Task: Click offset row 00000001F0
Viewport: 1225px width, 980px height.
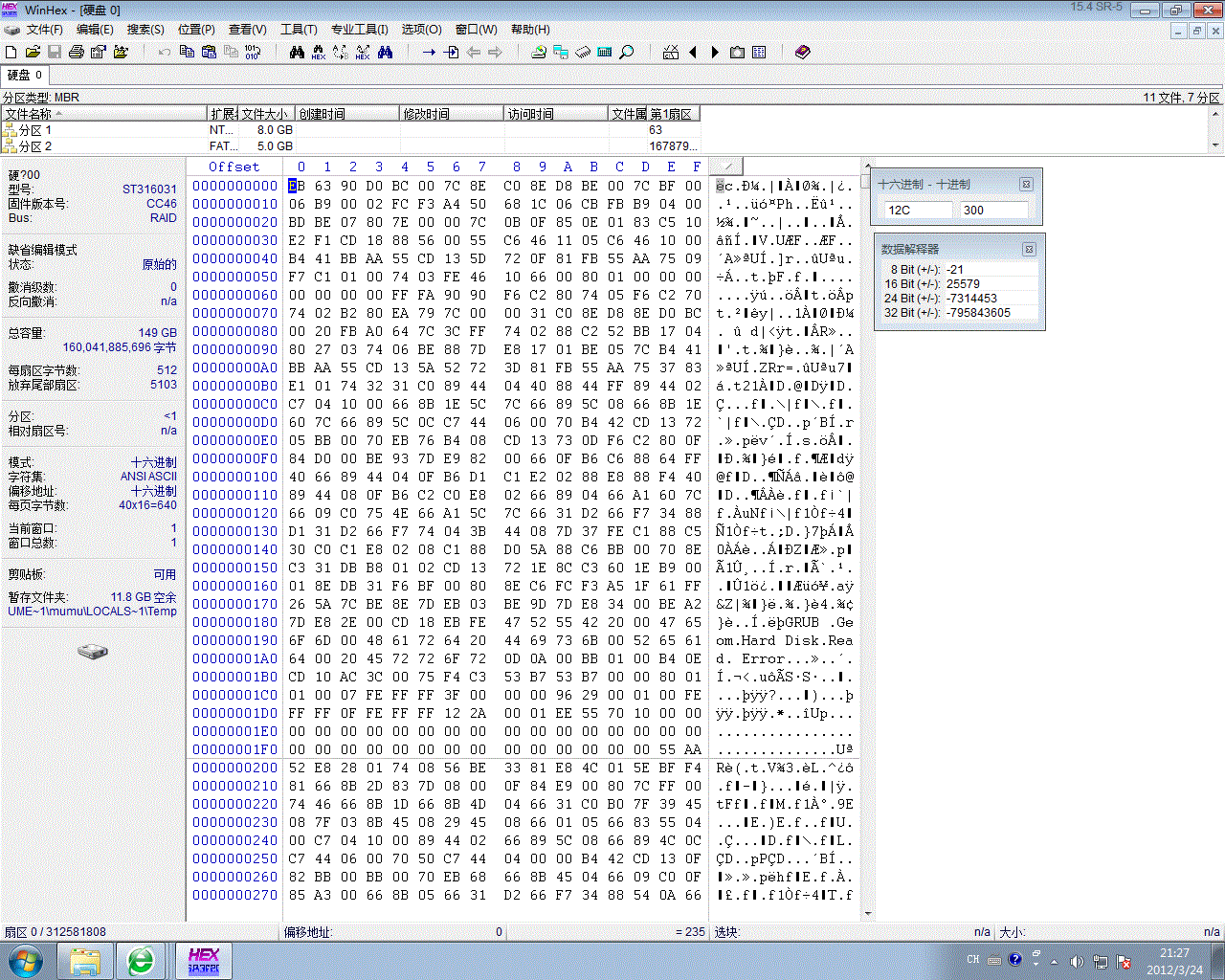Action: tap(235, 749)
